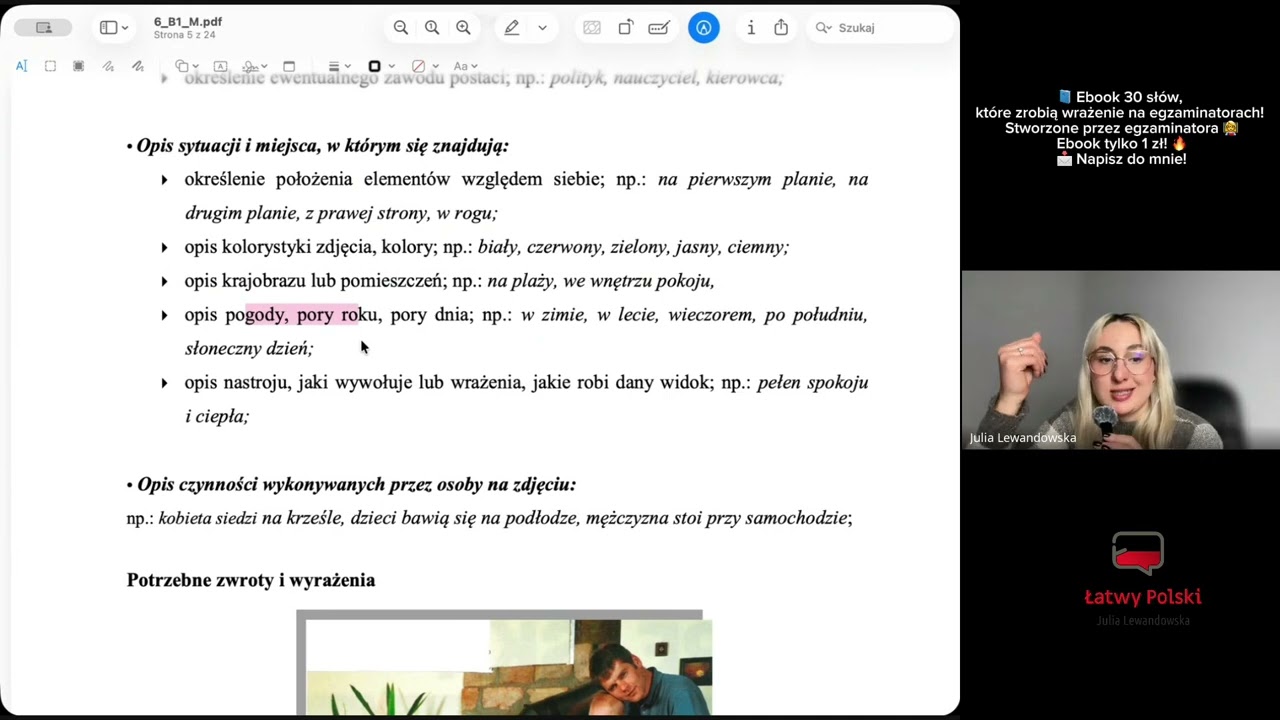Open the line style dropdown
Image resolution: width=1280 pixels, height=720 pixels.
(339, 66)
